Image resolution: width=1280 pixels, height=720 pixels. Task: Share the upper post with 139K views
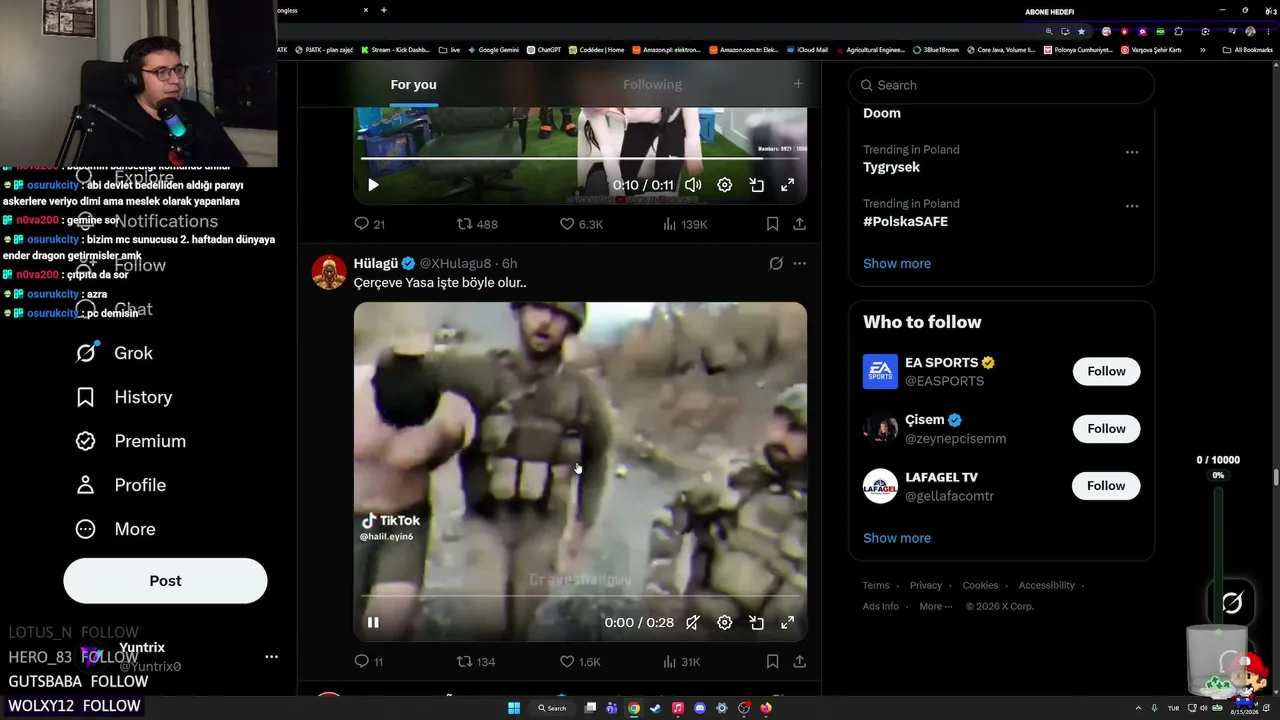click(799, 224)
